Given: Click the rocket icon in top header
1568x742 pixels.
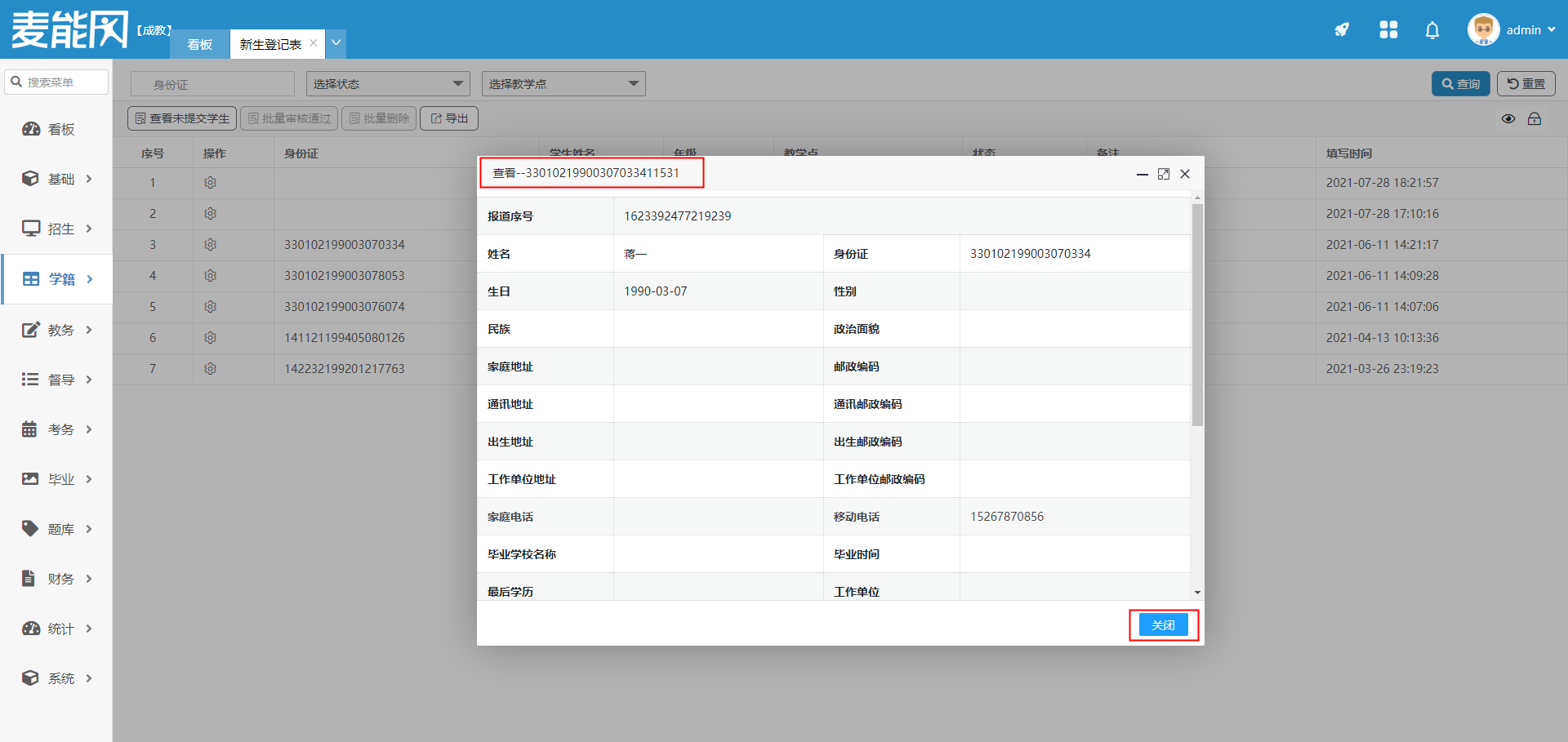Looking at the screenshot, I should 1342,30.
